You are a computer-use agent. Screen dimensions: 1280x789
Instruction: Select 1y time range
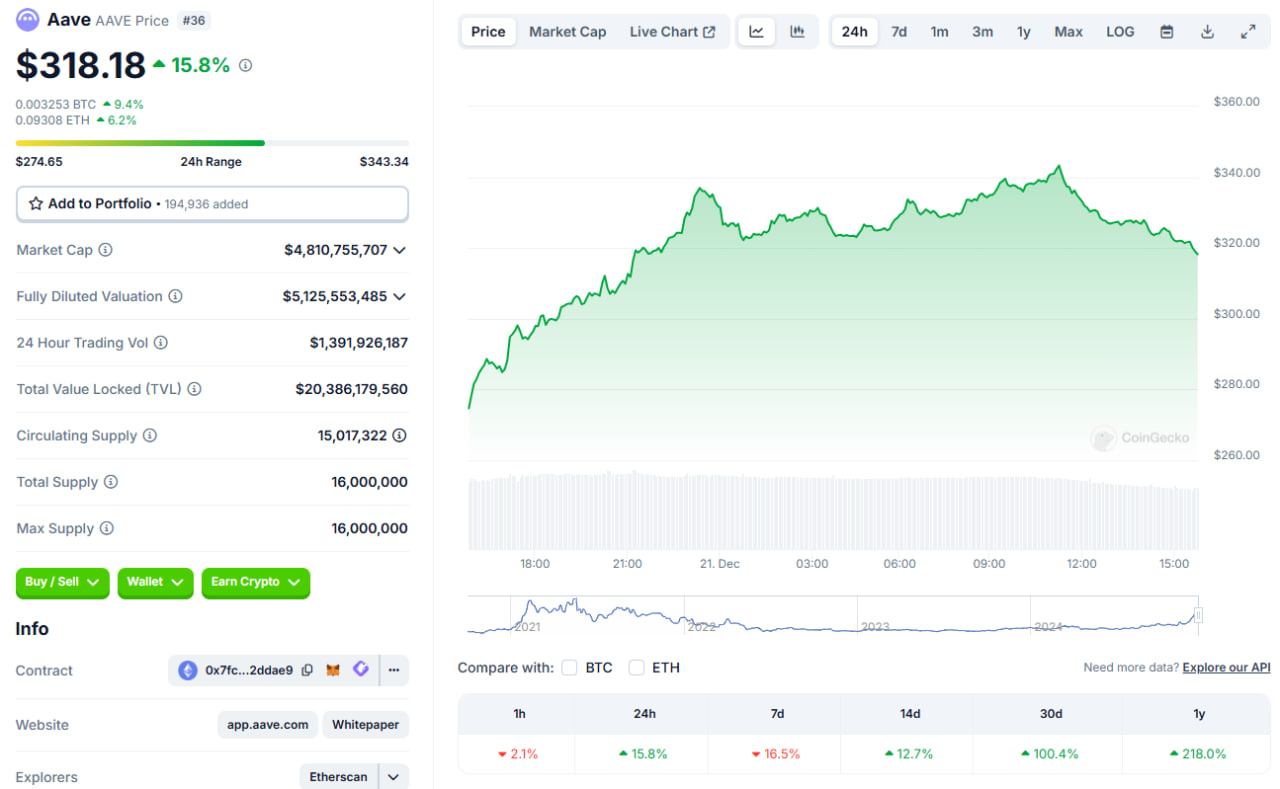click(1024, 32)
